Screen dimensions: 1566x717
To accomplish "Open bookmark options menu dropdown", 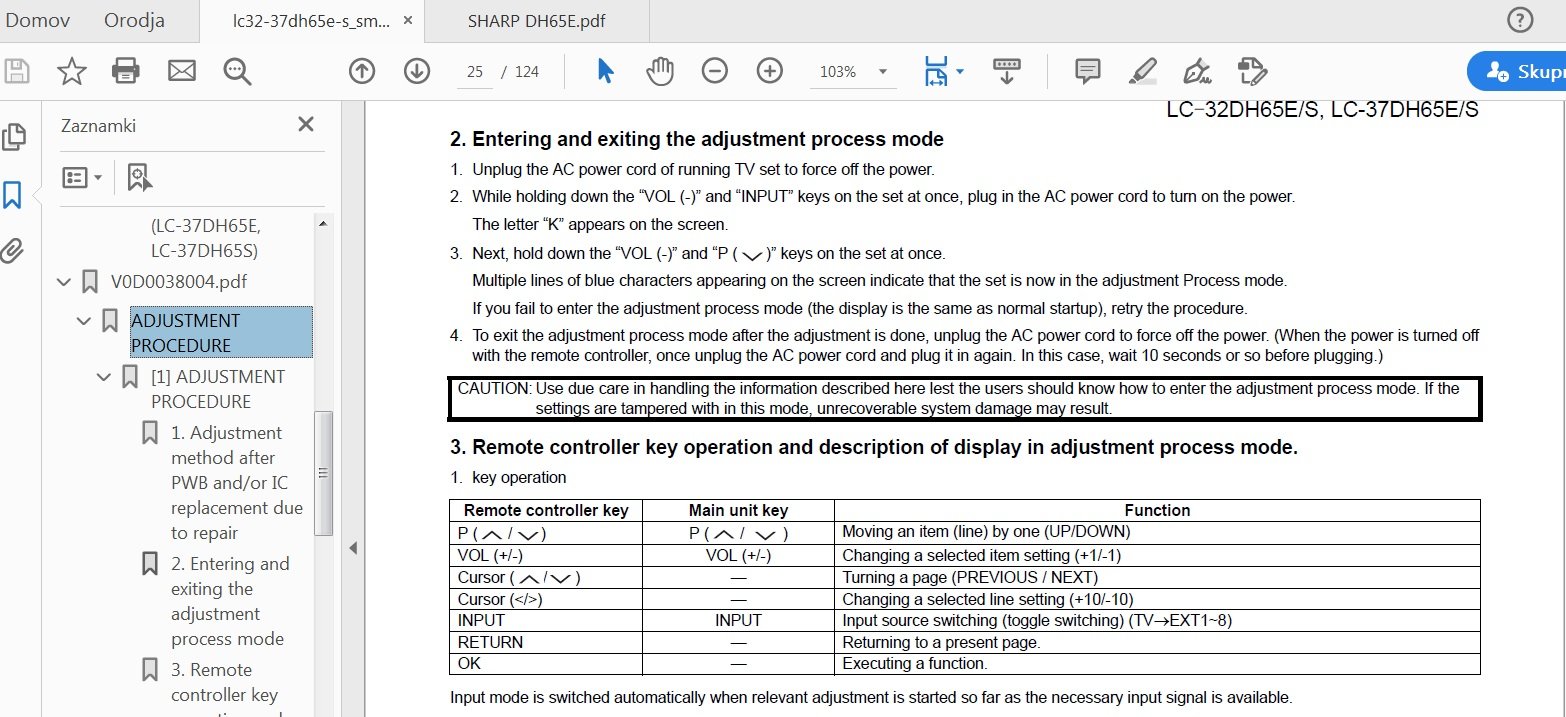I will coord(82,177).
